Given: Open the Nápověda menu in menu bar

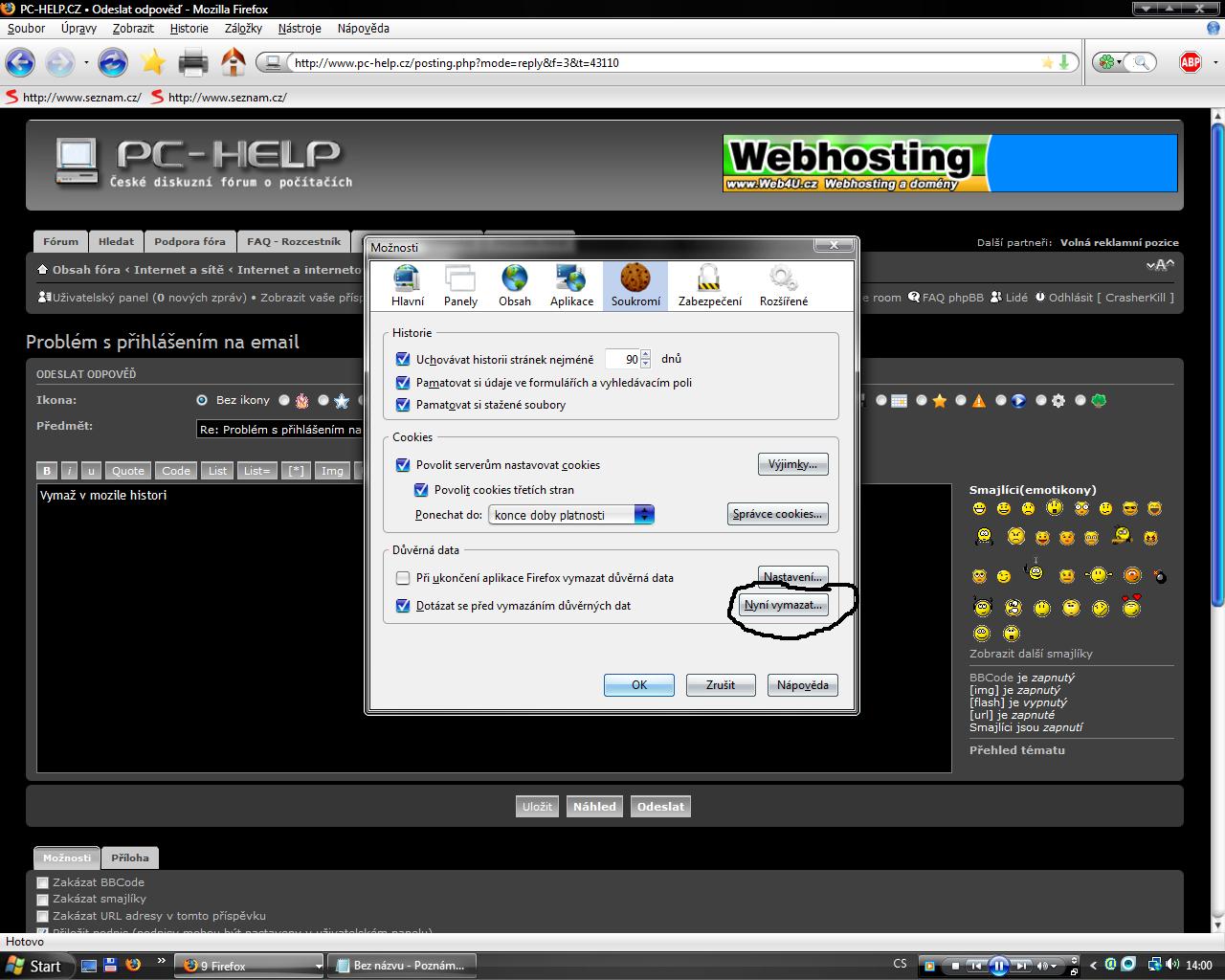Looking at the screenshot, I should coord(363,28).
